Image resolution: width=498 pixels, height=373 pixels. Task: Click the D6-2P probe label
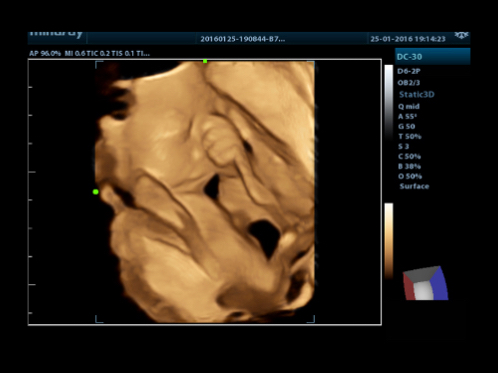[x=409, y=71]
